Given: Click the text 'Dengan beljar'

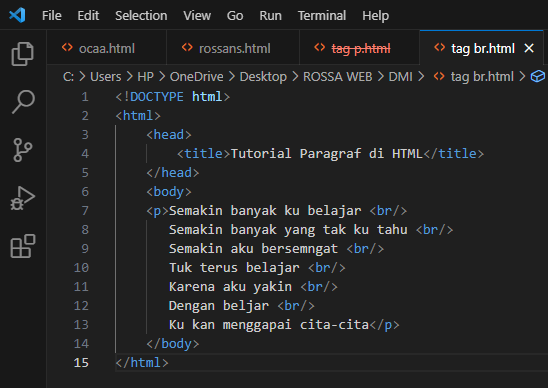Looking at the screenshot, I should click(x=219, y=306).
